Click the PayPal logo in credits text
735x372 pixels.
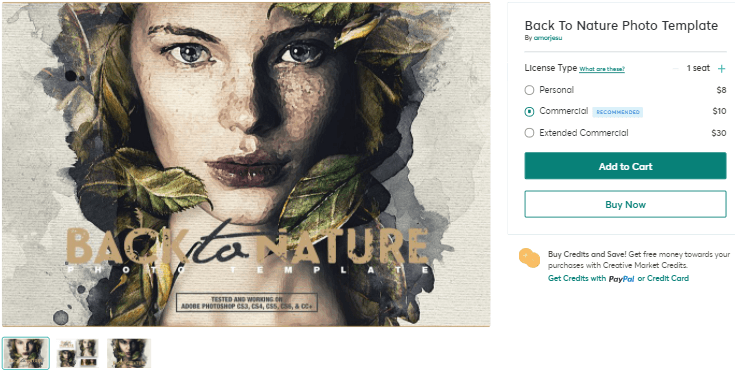(x=622, y=279)
